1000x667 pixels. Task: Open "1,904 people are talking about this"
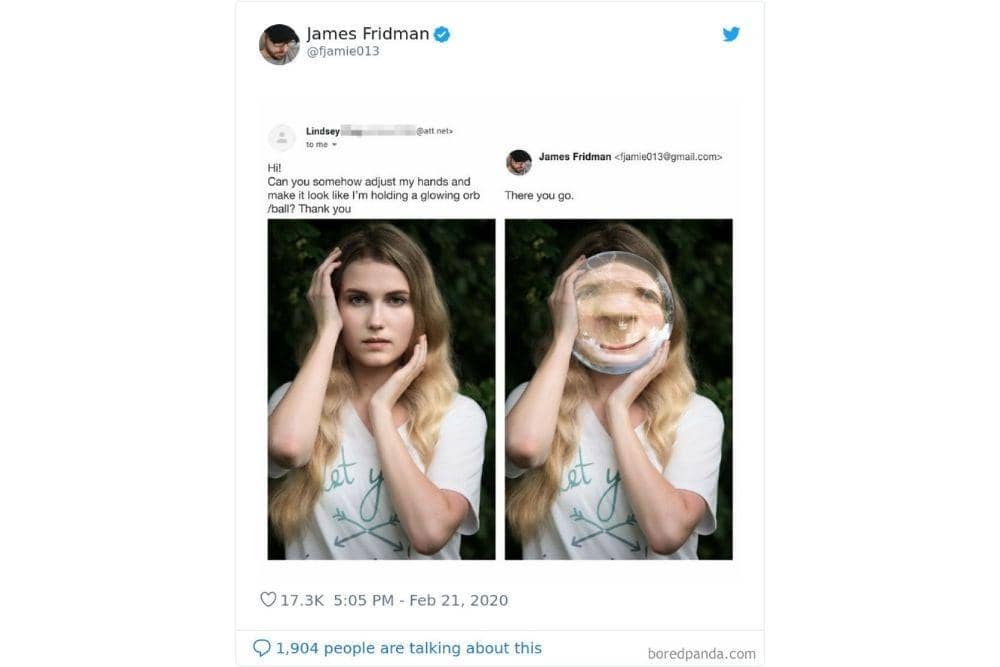[408, 648]
